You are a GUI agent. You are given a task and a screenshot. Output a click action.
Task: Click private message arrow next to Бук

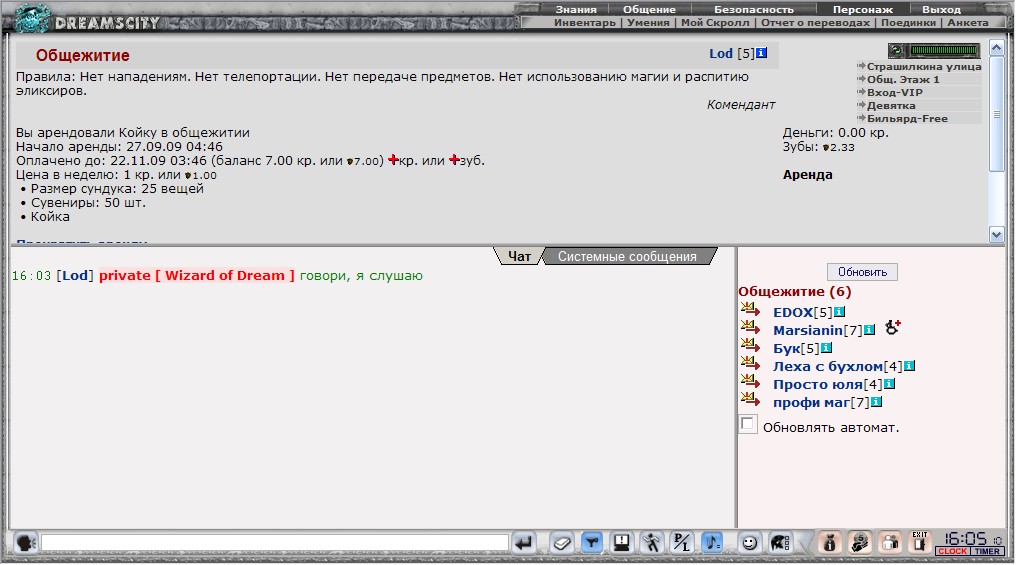pos(750,347)
